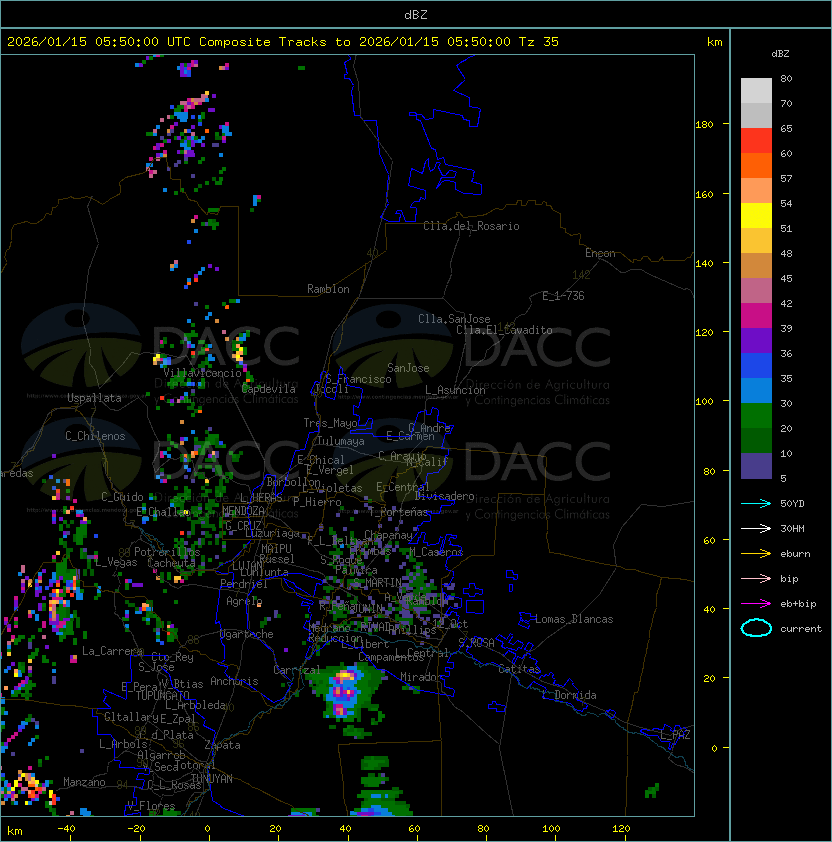The height and width of the screenshot is (842, 832).
Task: Click the Anchoris label on map
Action: [x=234, y=681]
